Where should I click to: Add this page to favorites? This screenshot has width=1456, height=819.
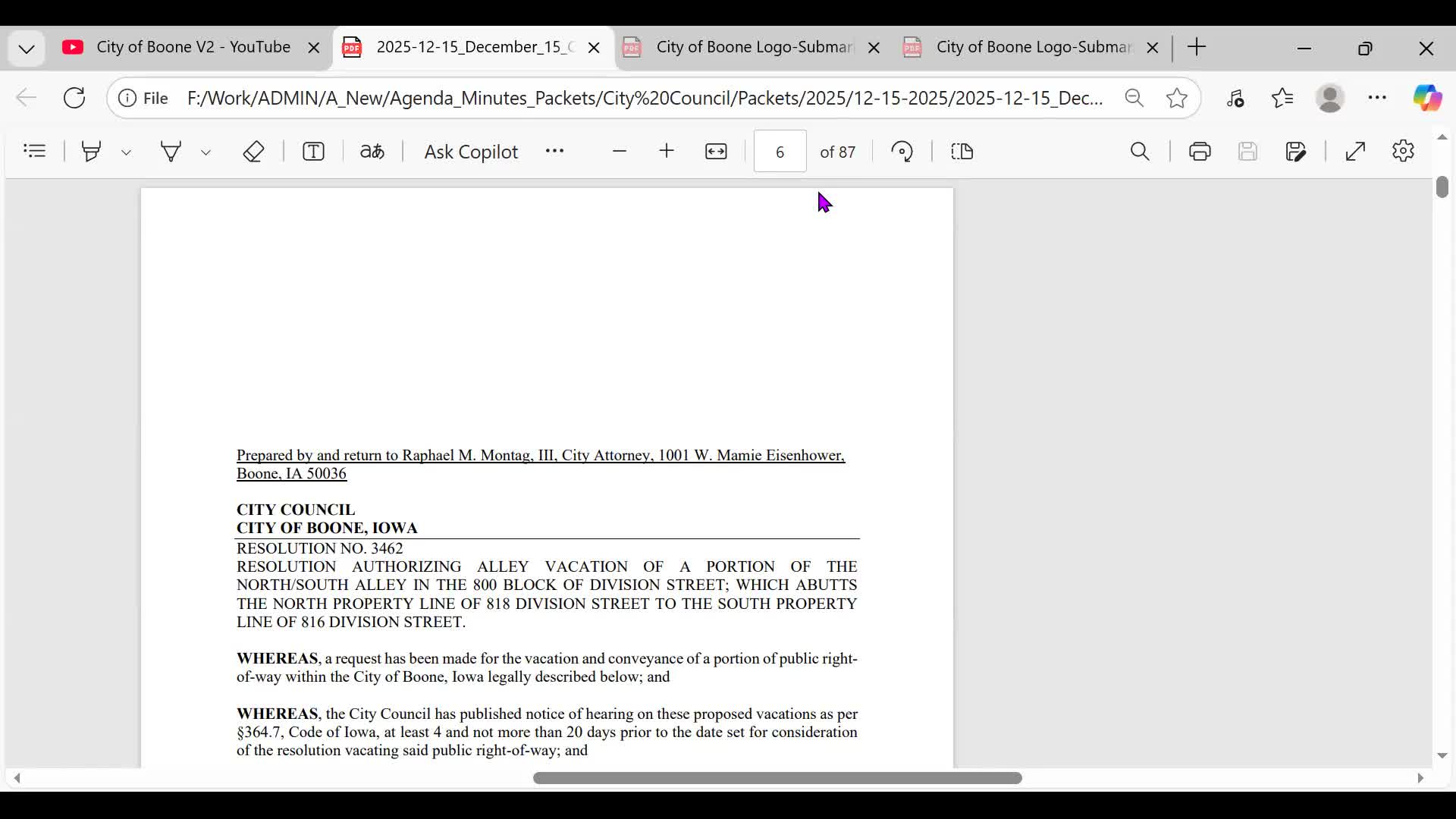coord(1177,98)
